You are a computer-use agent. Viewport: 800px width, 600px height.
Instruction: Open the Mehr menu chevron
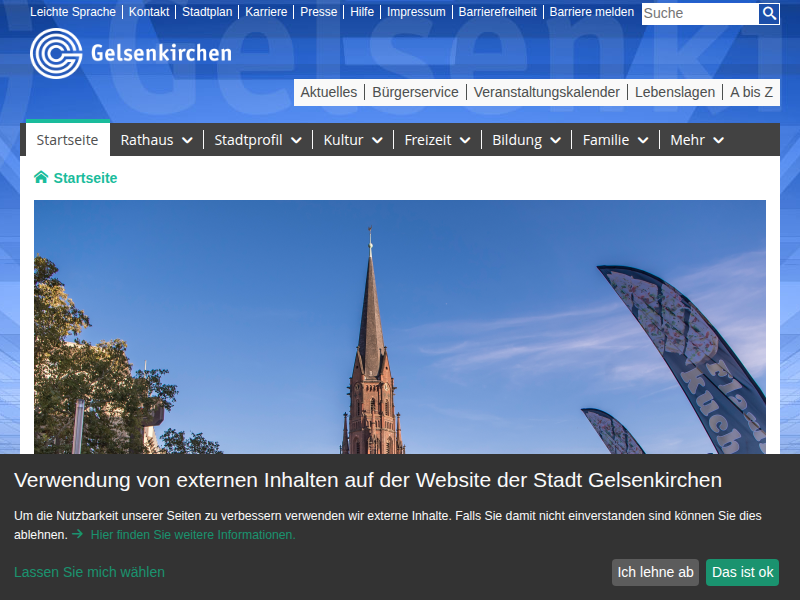[x=717, y=141]
